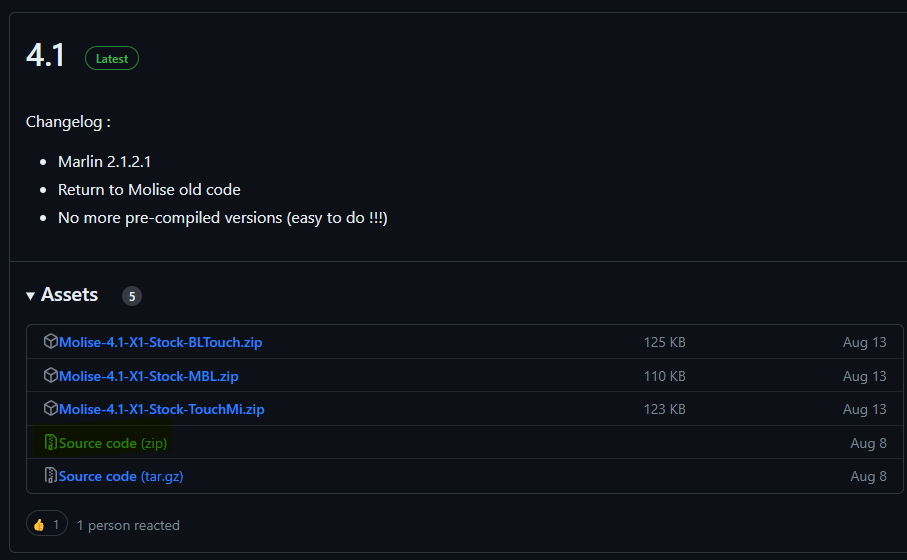Click the 125 KB file size
Screen dimensions: 907x560
coord(665,342)
